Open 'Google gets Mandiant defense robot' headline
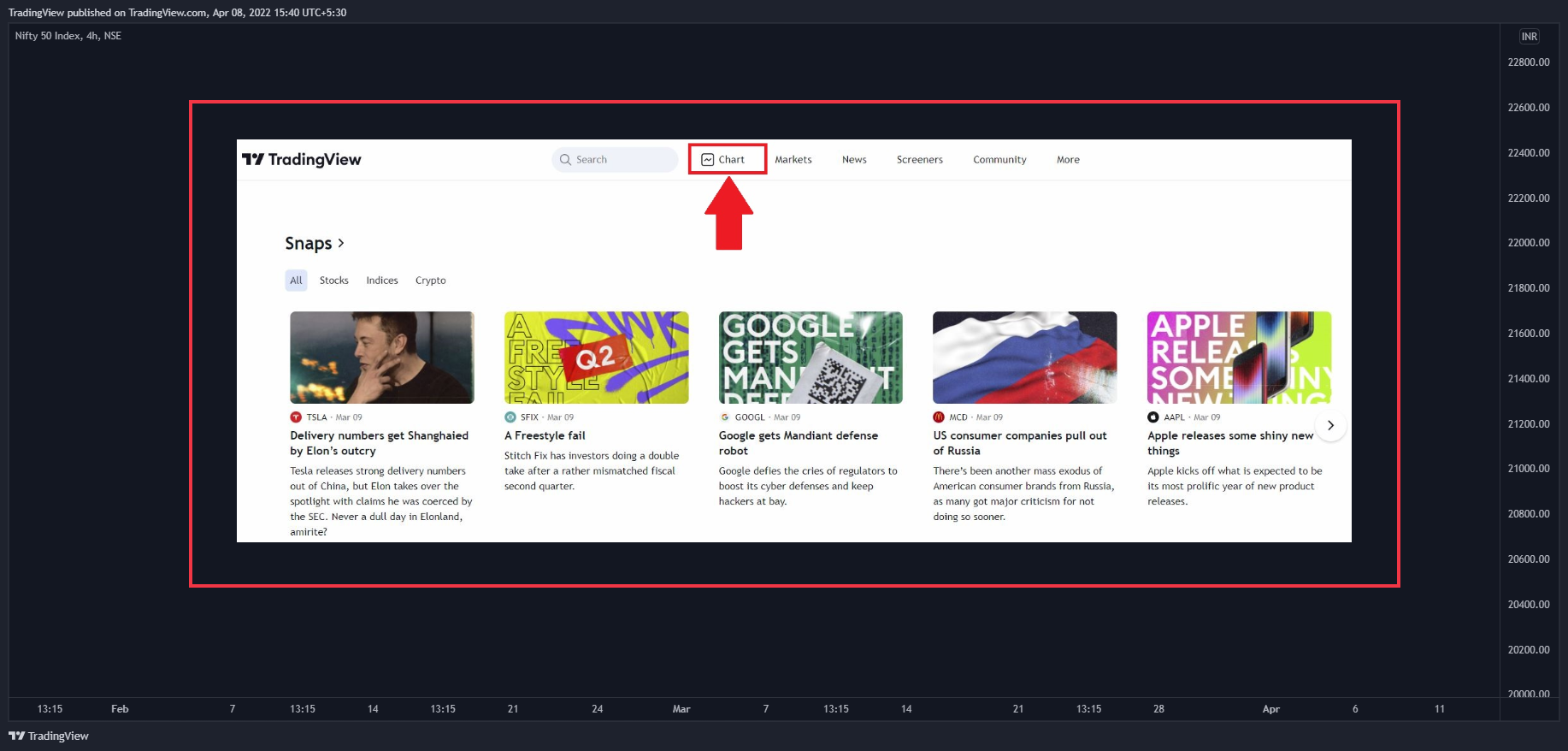 [x=799, y=443]
